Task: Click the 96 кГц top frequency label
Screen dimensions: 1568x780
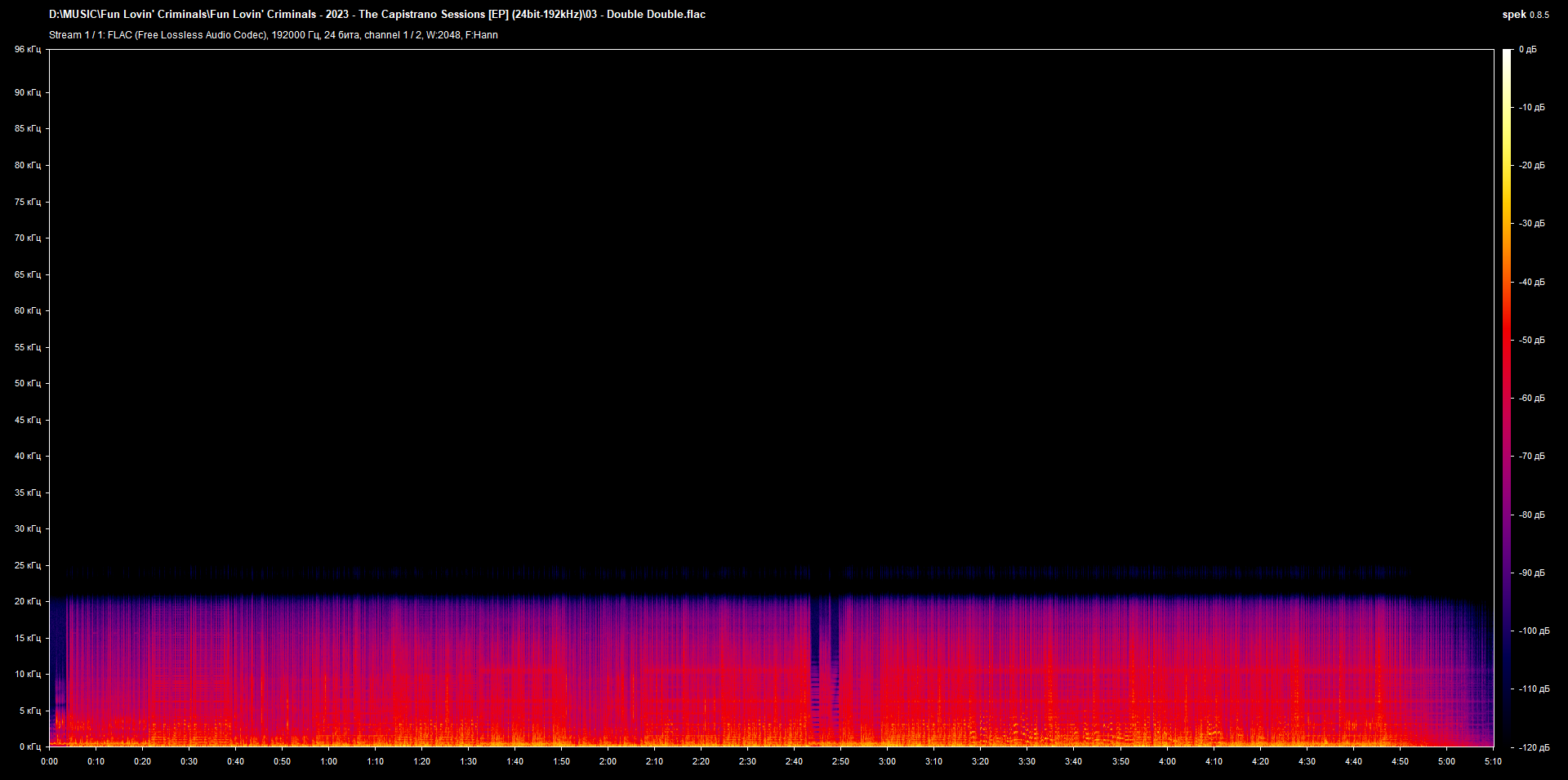Action: tap(27, 50)
